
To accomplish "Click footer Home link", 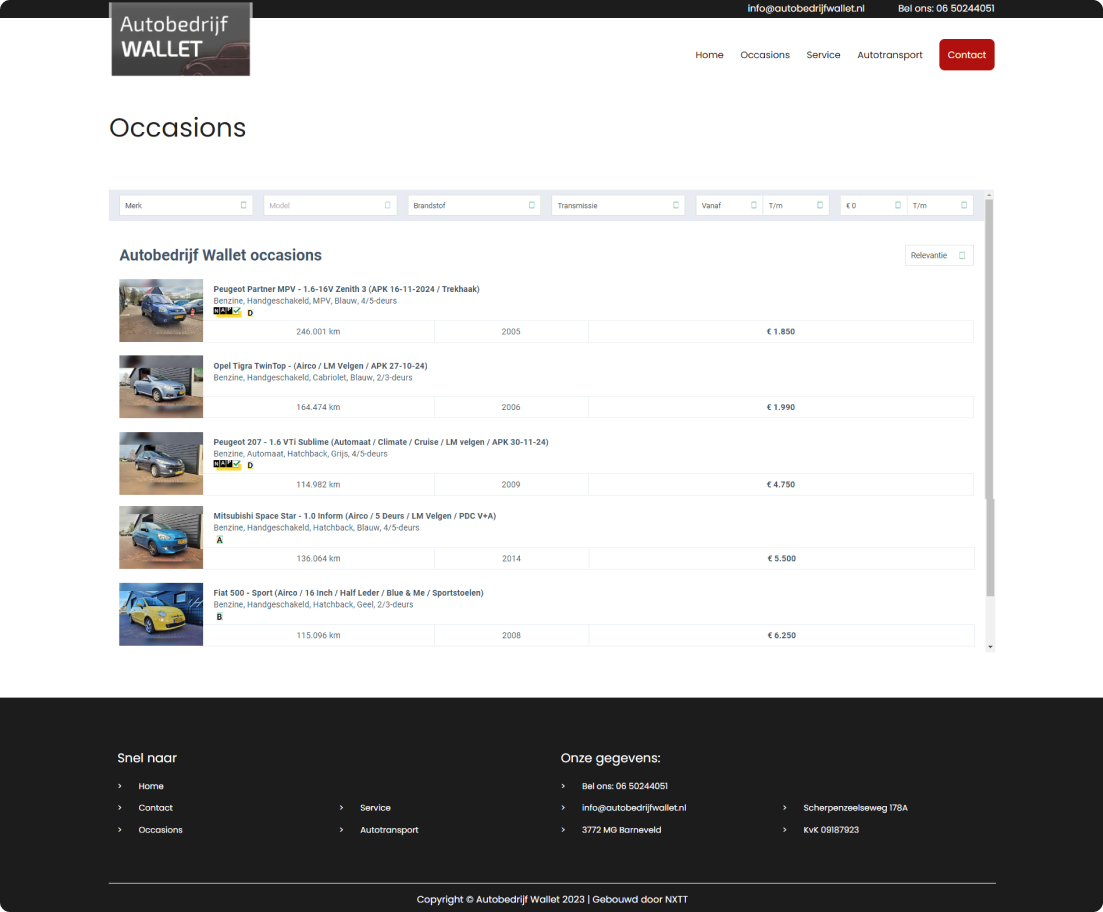I will (151, 786).
